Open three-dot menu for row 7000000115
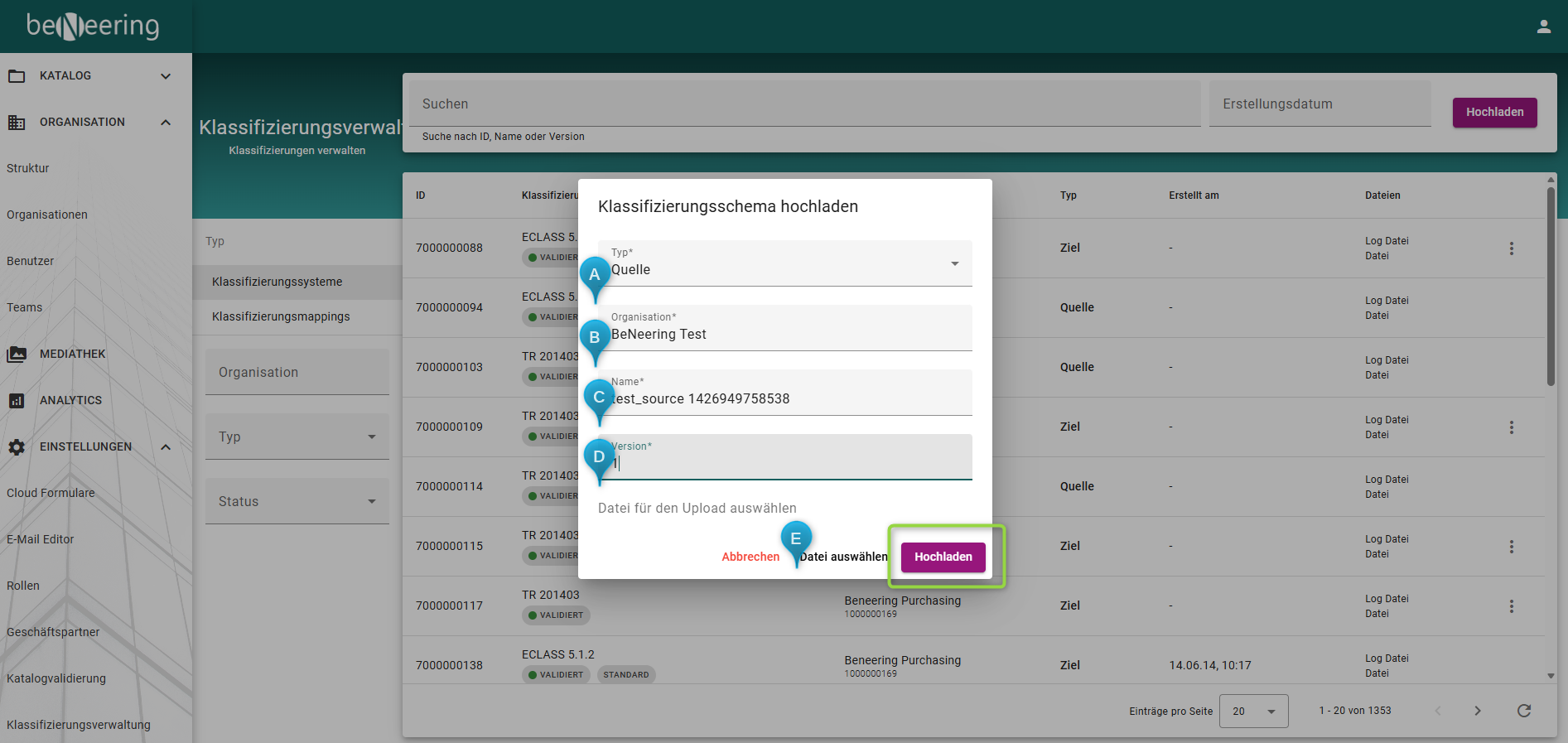Image resolution: width=1568 pixels, height=743 pixels. (x=1511, y=547)
